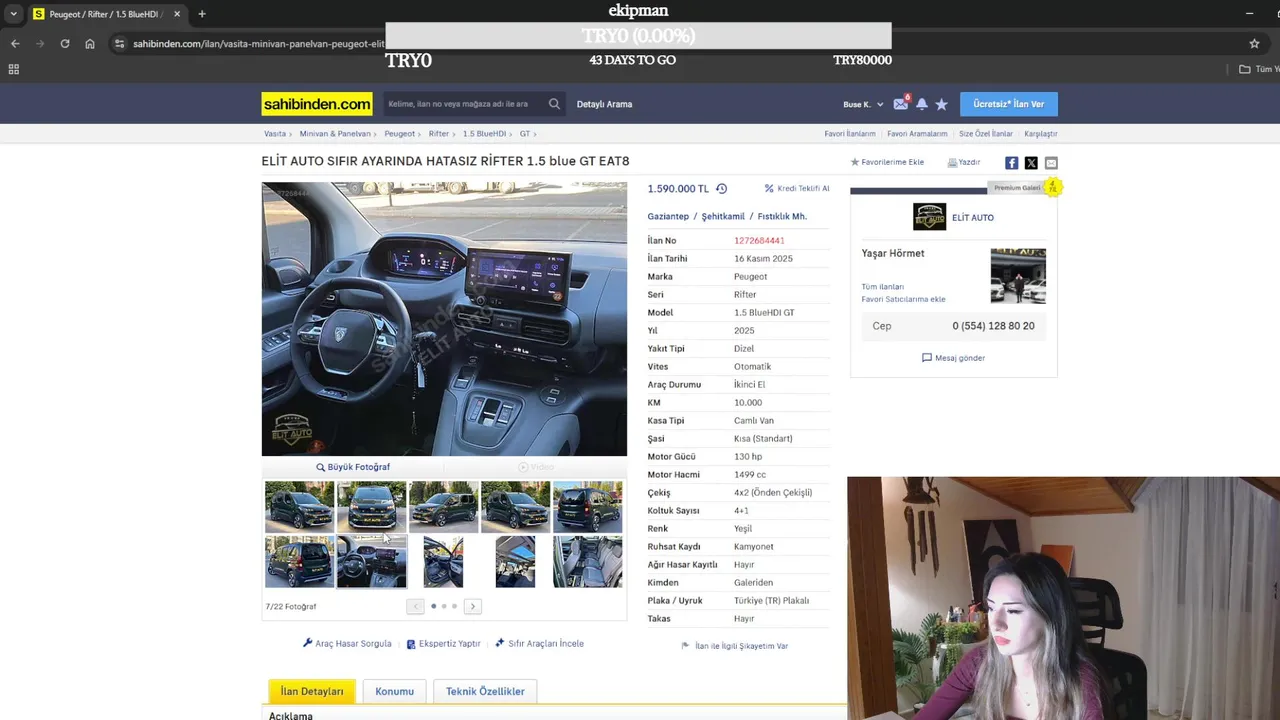Select the rear seats interior thumbnail
Screen dimensions: 1280x720
tap(587, 561)
